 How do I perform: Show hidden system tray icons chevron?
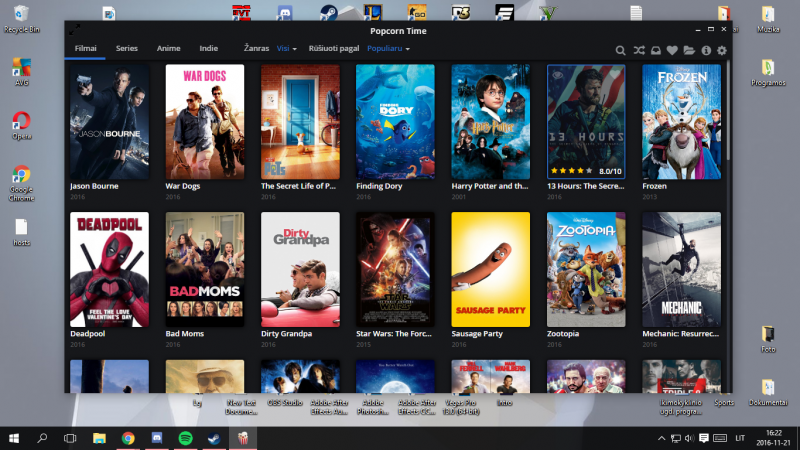click(x=661, y=438)
